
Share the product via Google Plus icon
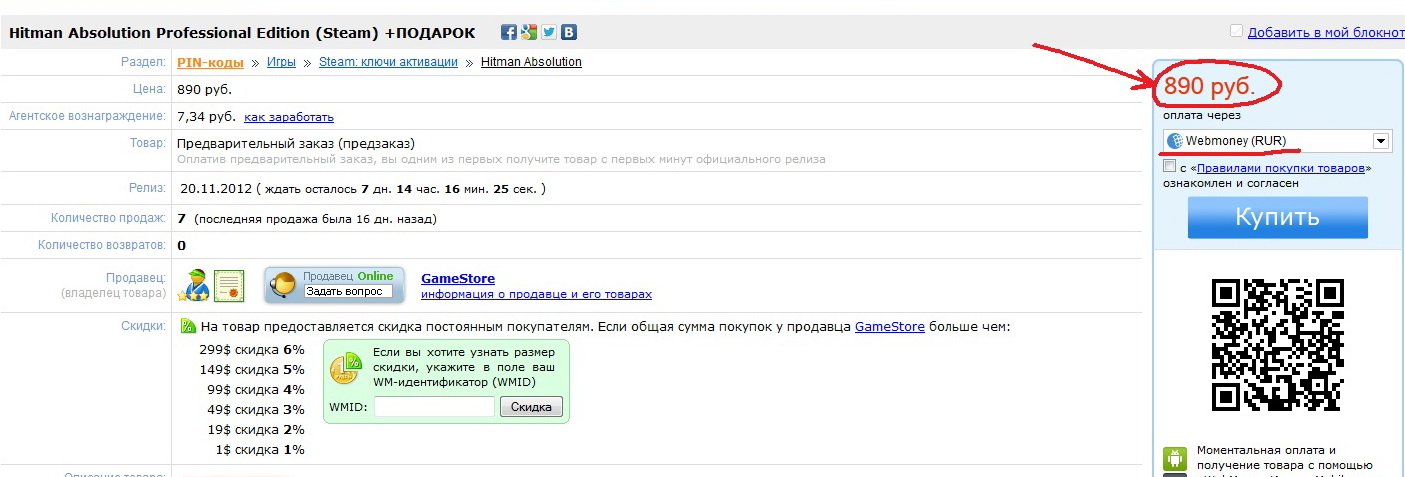pyautogui.click(x=529, y=32)
